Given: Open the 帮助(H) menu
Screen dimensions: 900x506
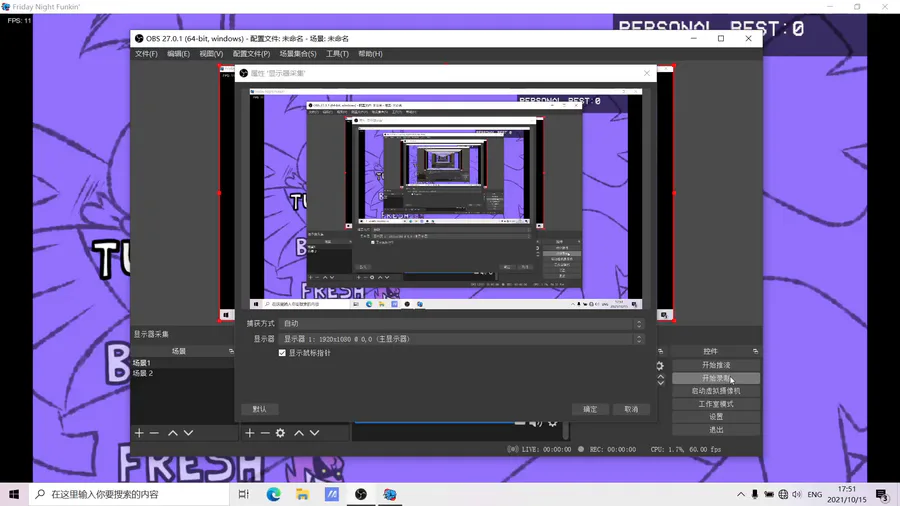Looking at the screenshot, I should click(370, 54).
